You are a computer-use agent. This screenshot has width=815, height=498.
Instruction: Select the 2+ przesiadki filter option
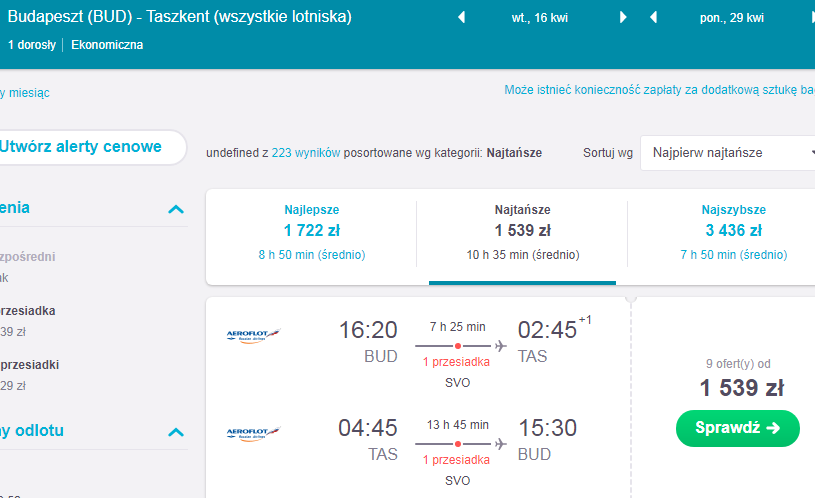pos(29,365)
